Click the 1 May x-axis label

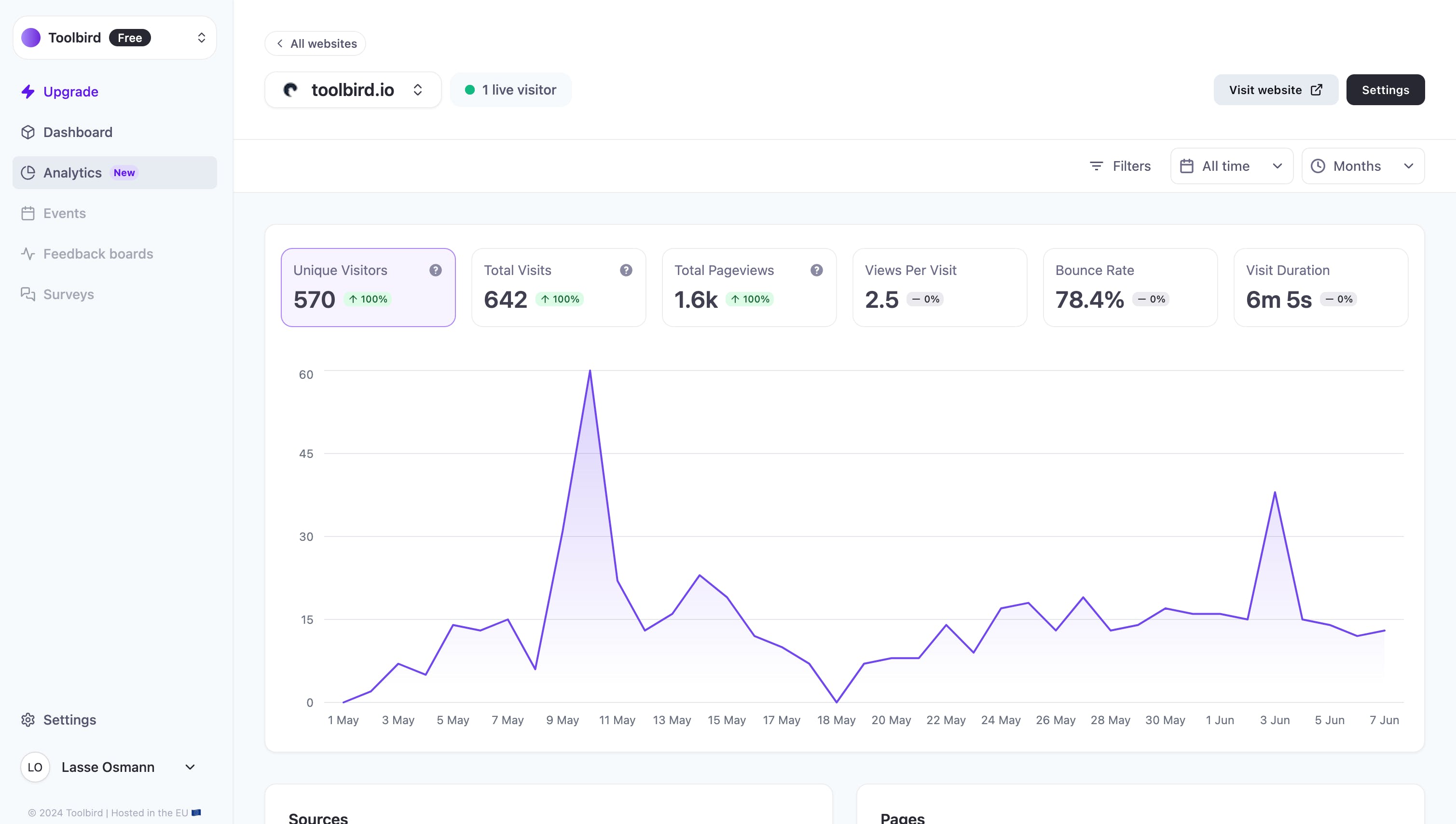coord(343,720)
